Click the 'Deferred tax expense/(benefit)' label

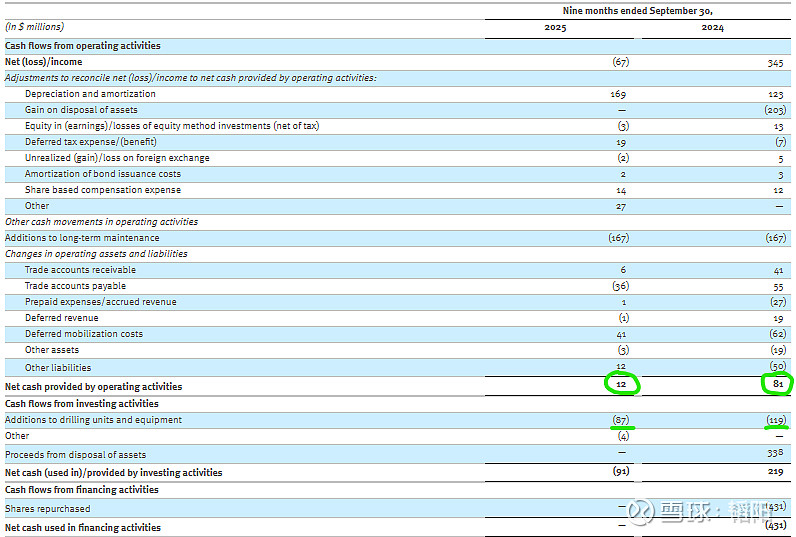pos(91,142)
